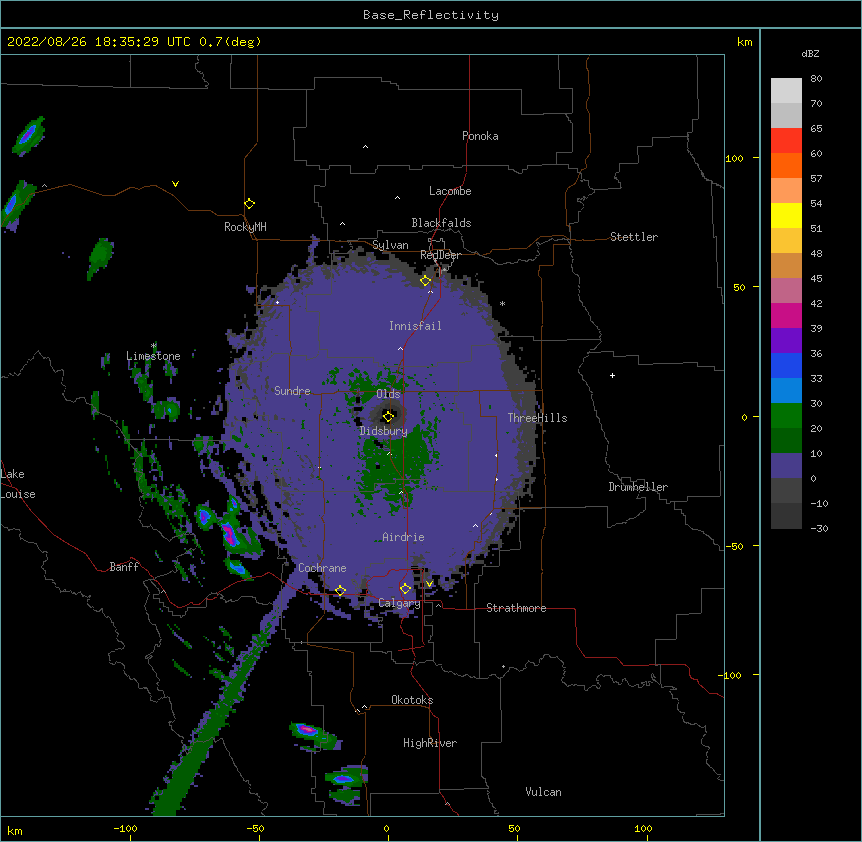
Task: Select the orange 57–60 dBZ legend swatch
Action: pos(786,165)
